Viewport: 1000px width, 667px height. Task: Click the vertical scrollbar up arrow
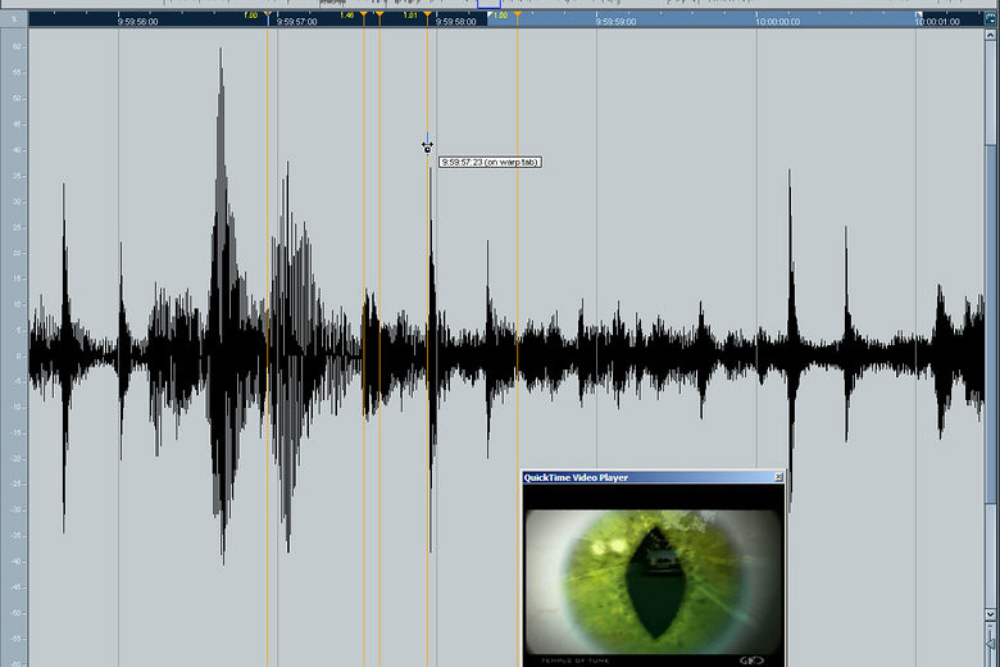click(990, 35)
